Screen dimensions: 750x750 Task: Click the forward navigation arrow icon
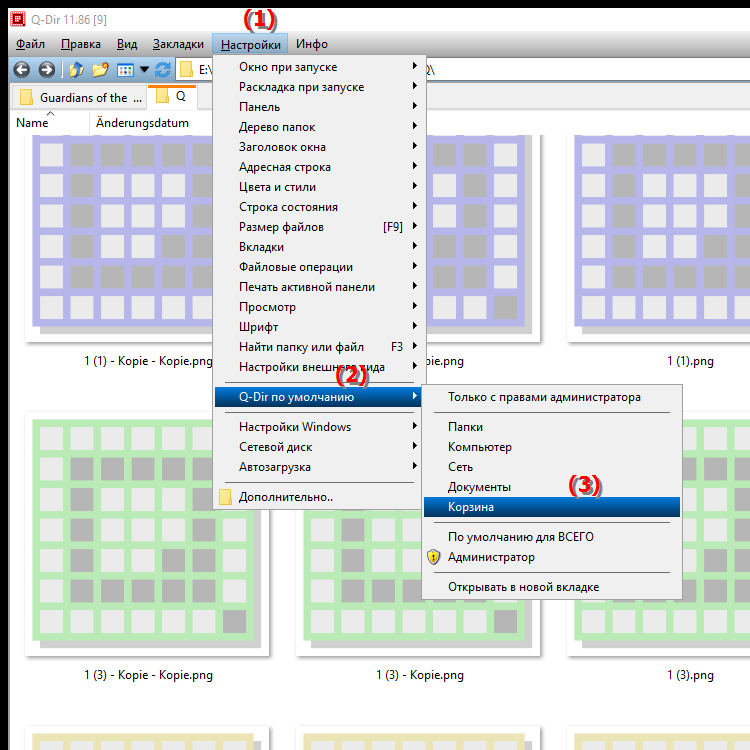(46, 70)
